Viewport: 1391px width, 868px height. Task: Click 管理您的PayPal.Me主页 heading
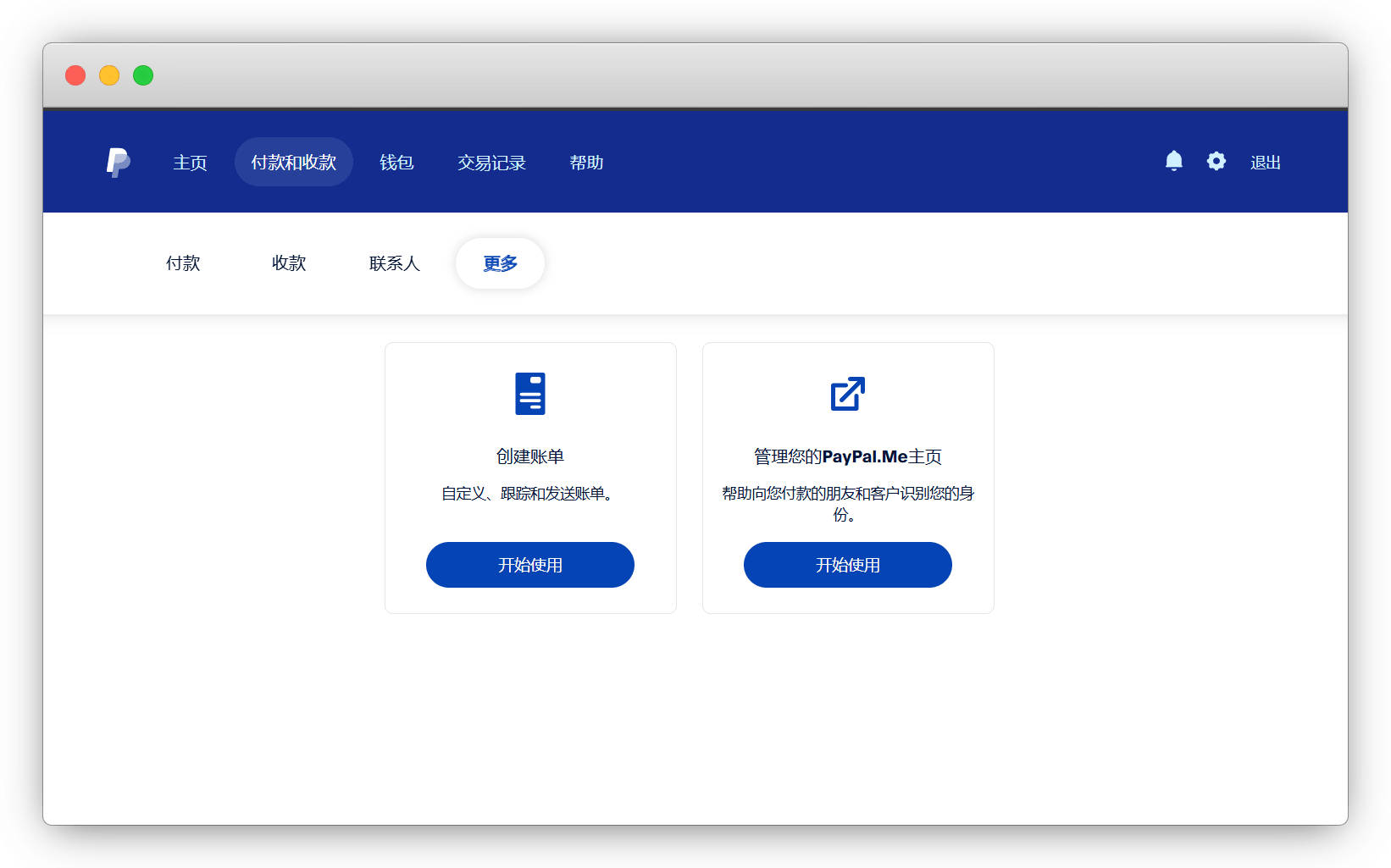click(847, 456)
